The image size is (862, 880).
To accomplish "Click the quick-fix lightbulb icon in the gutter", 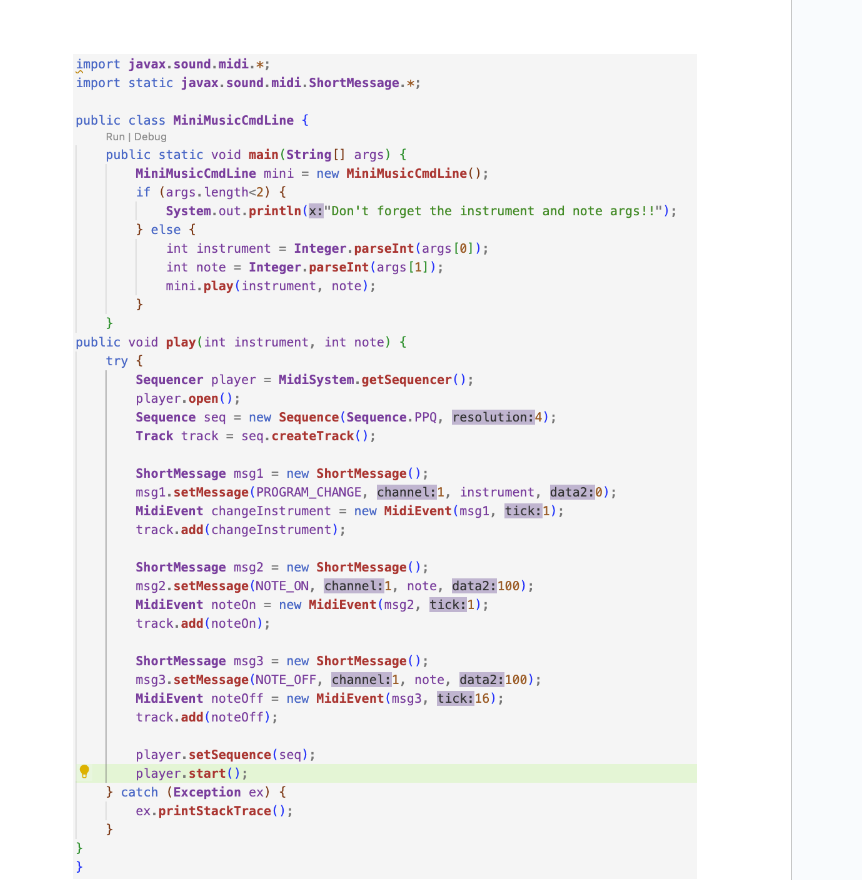I will (x=84, y=772).
